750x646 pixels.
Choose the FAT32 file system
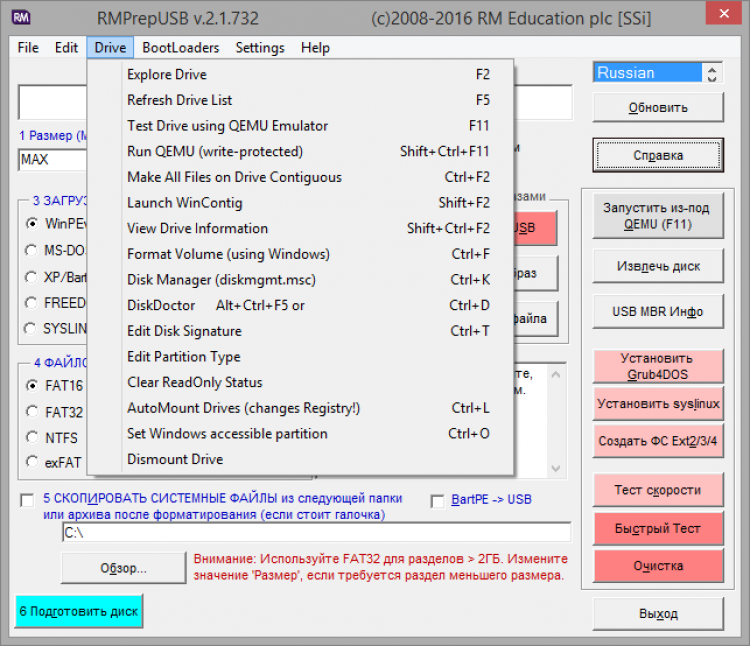click(33, 412)
